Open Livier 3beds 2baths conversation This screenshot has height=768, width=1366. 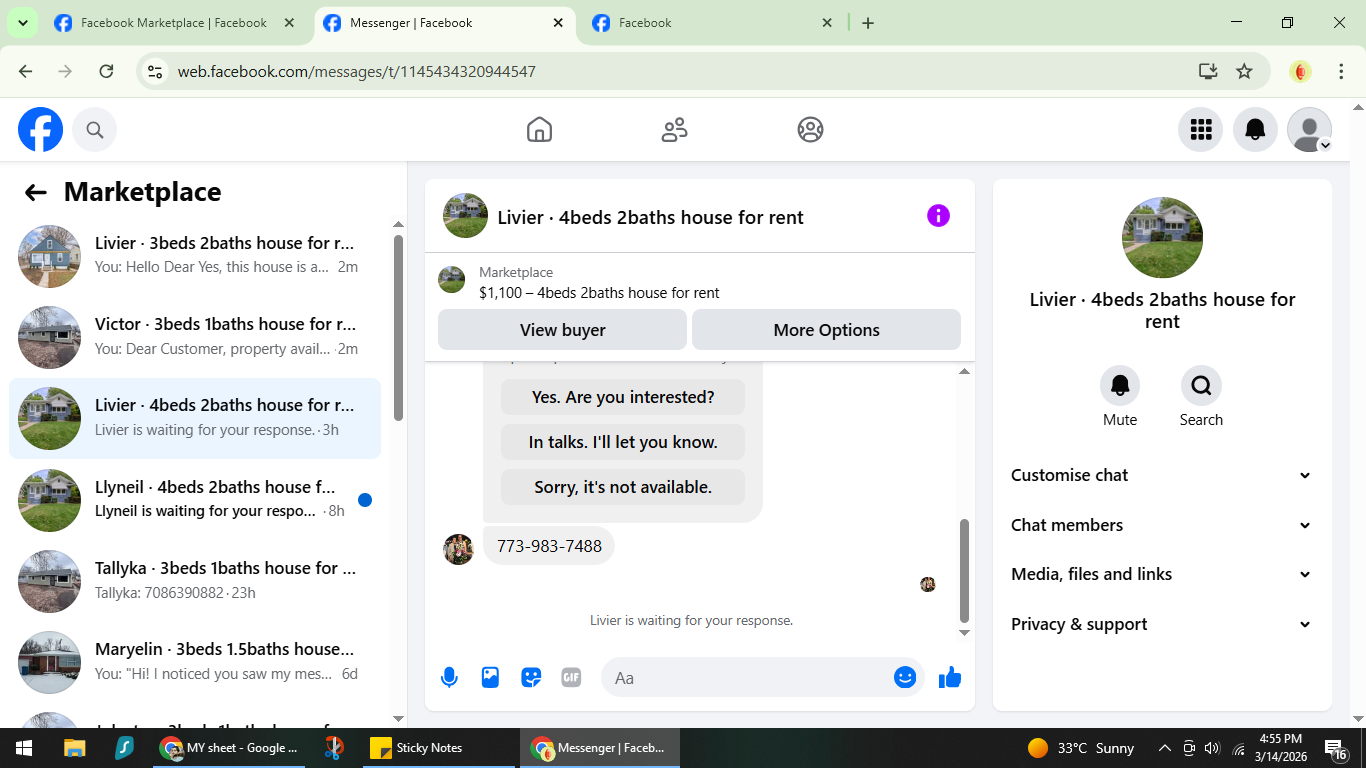[x=195, y=256]
